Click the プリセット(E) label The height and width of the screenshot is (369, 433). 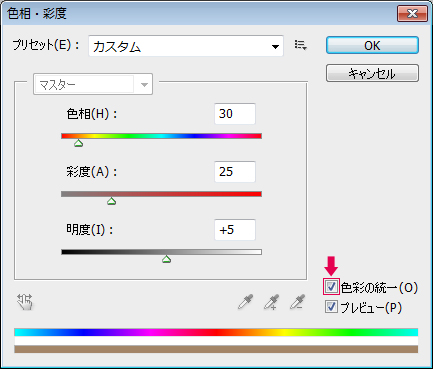(x=46, y=45)
